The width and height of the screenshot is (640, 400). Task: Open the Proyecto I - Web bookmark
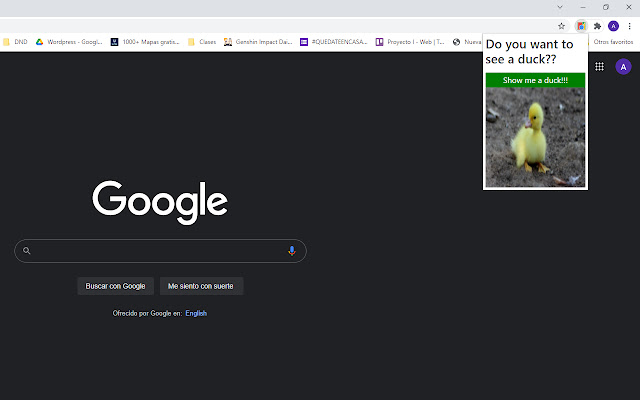(410, 42)
